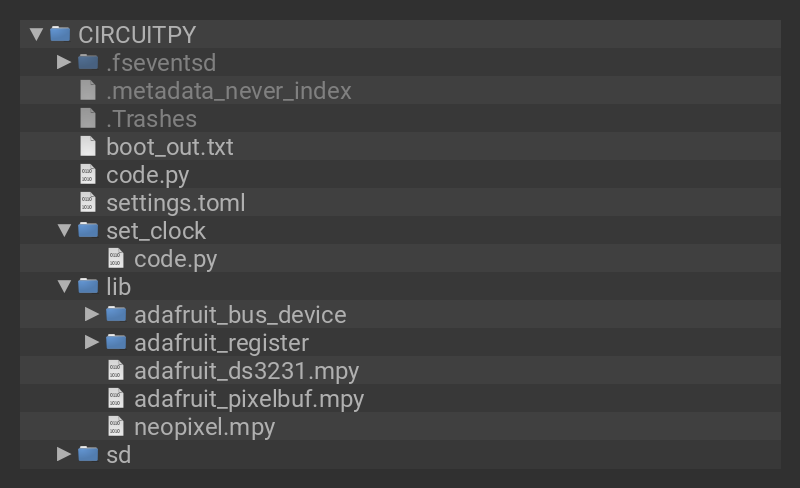800x488 pixels.
Task: Click the adafruit_ds3231.mpy file icon
Action: click(116, 370)
